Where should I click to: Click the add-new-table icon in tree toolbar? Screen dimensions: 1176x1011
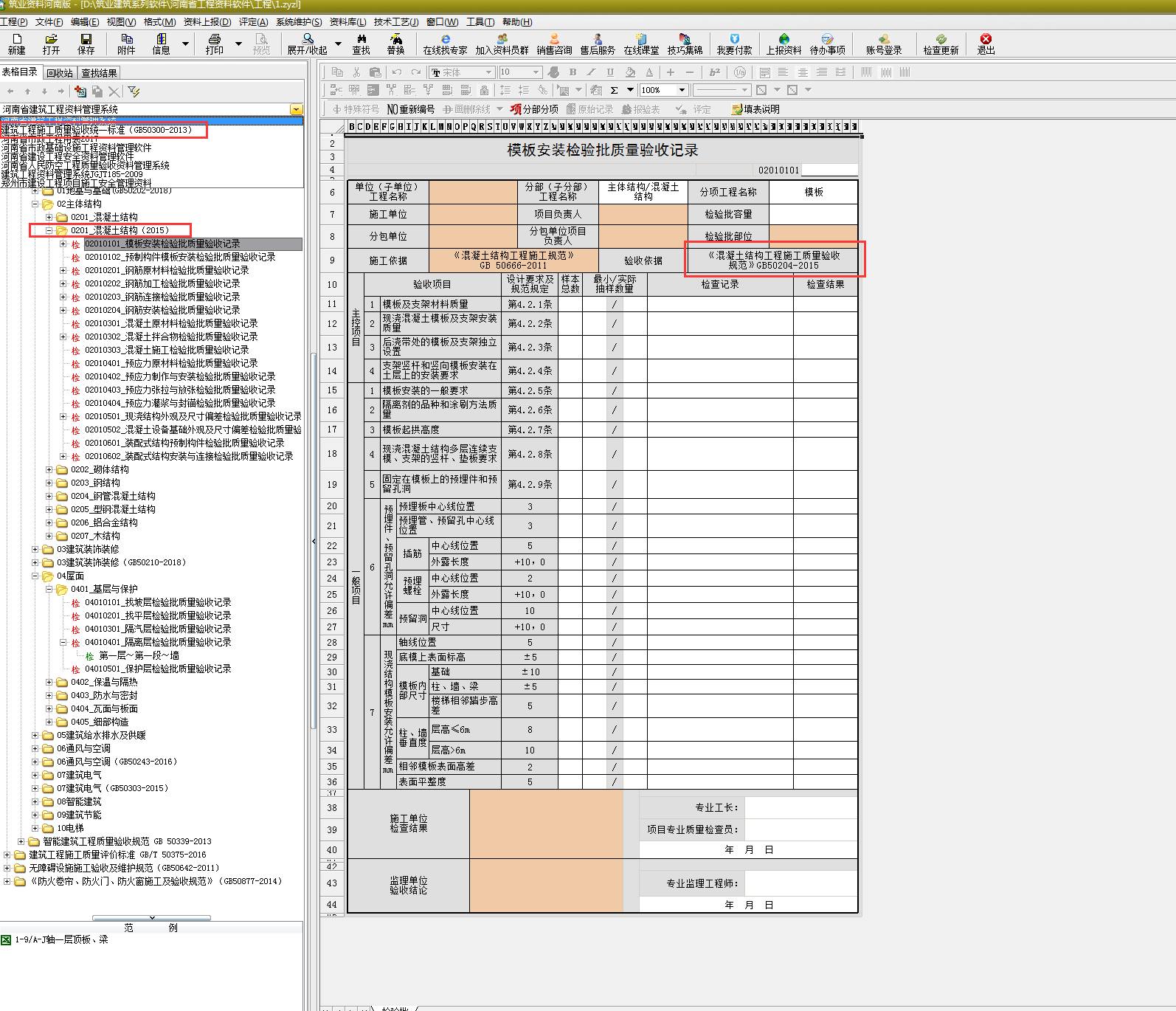80,92
